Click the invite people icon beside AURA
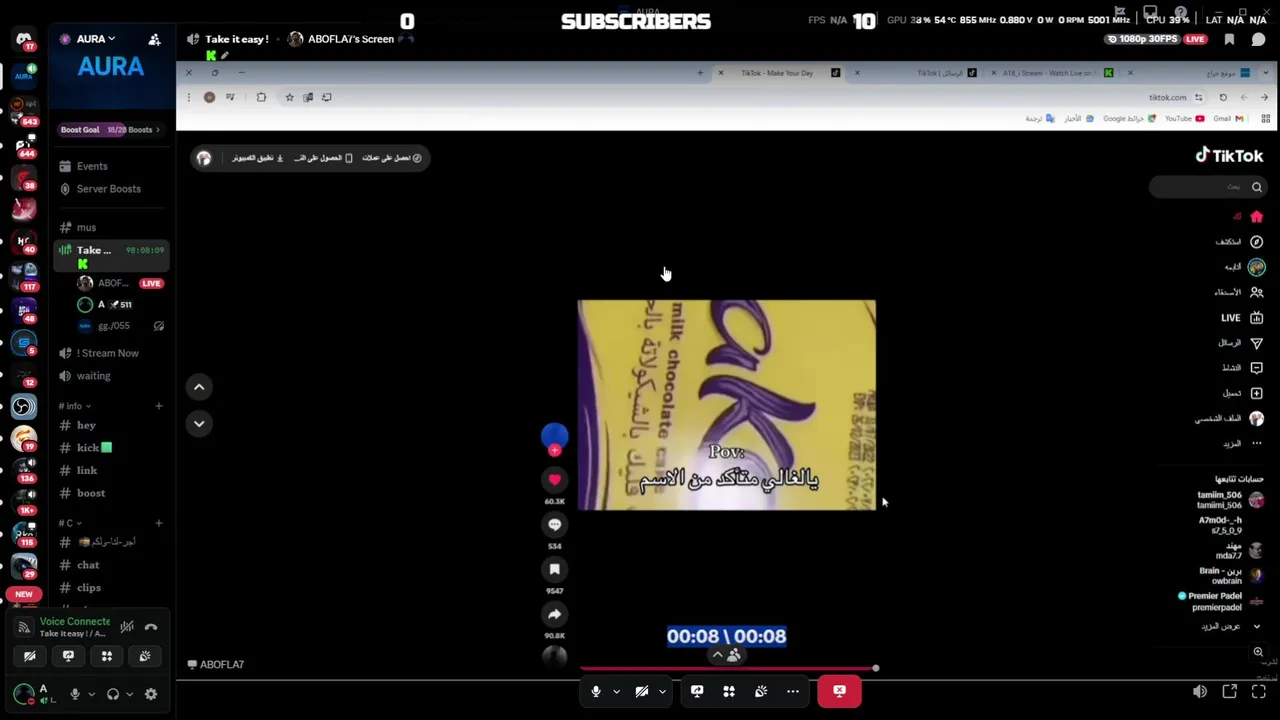The image size is (1280, 720). [154, 39]
